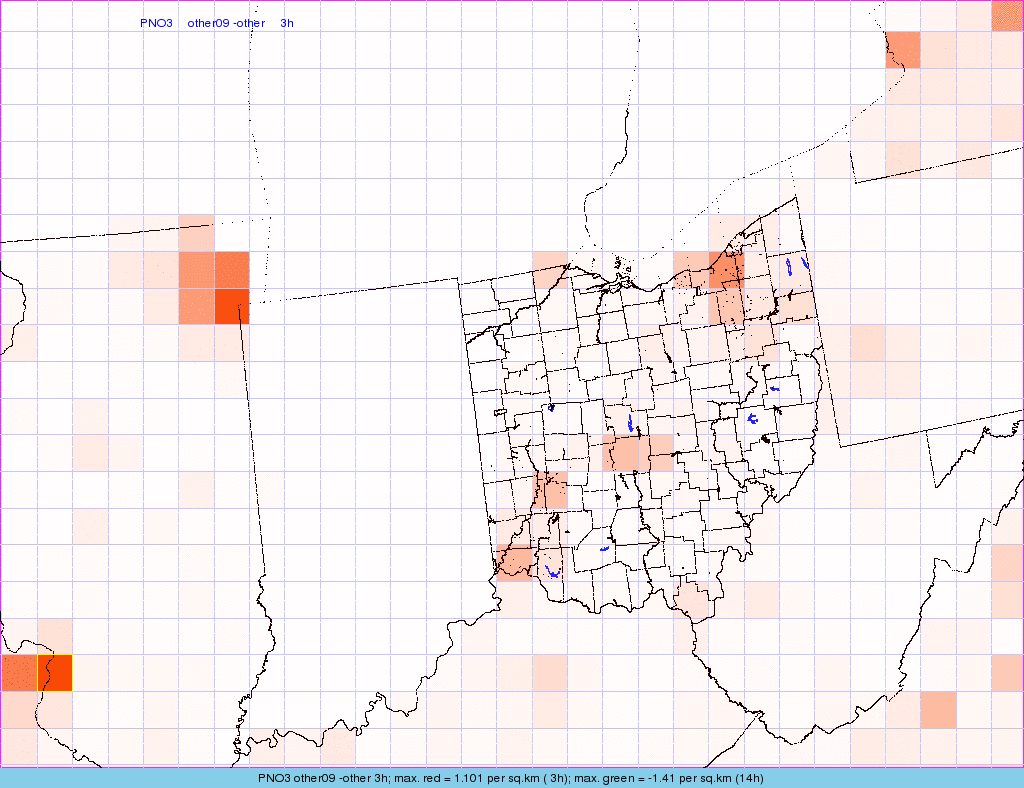This screenshot has width=1024, height=788.
Task: Click the PNO3 label in the header
Action: point(156,23)
